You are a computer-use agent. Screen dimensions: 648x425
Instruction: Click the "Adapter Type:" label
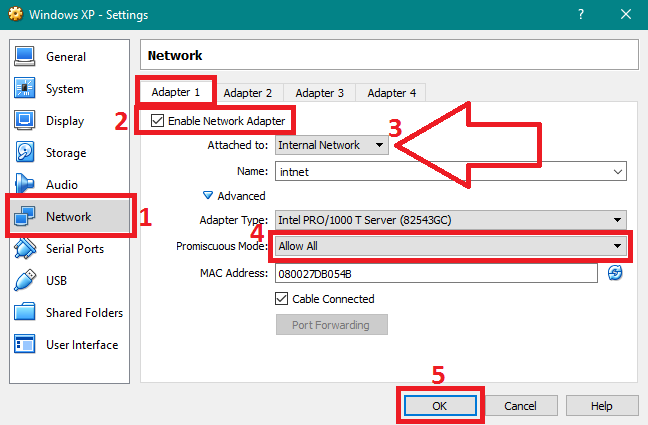point(233,220)
